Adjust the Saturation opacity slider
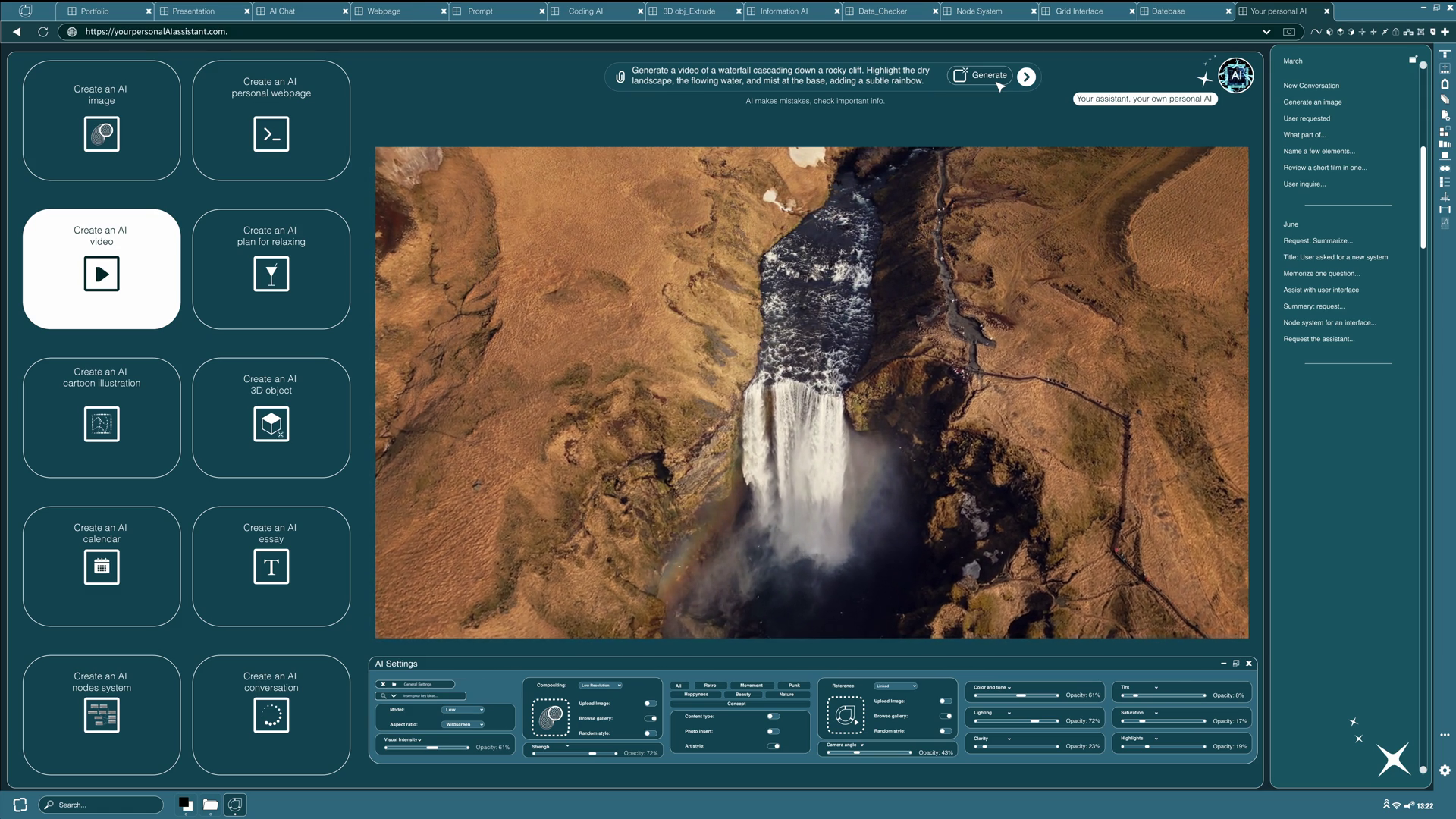1456x819 pixels. 1143,721
